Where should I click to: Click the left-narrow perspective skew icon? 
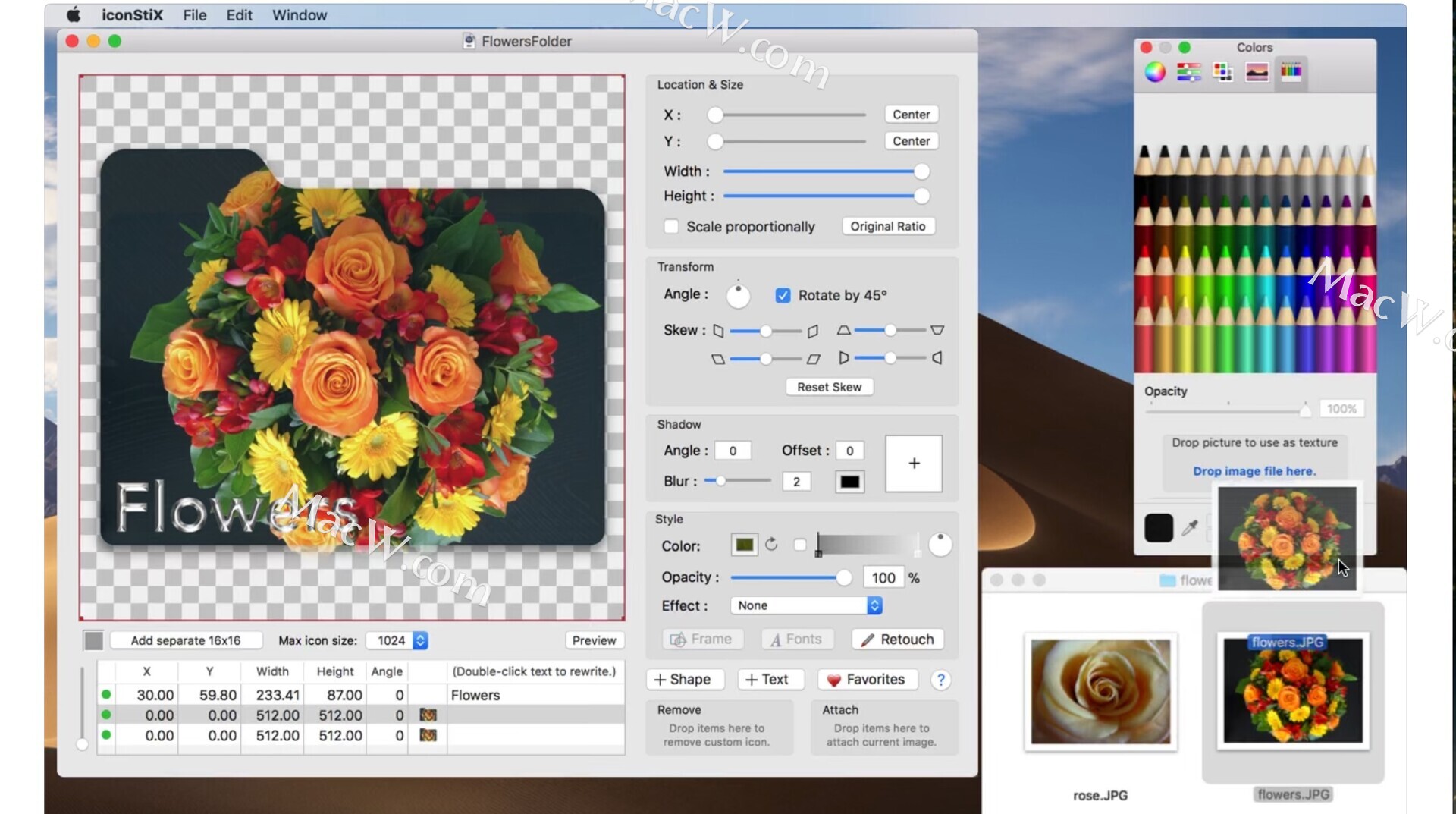(844, 357)
